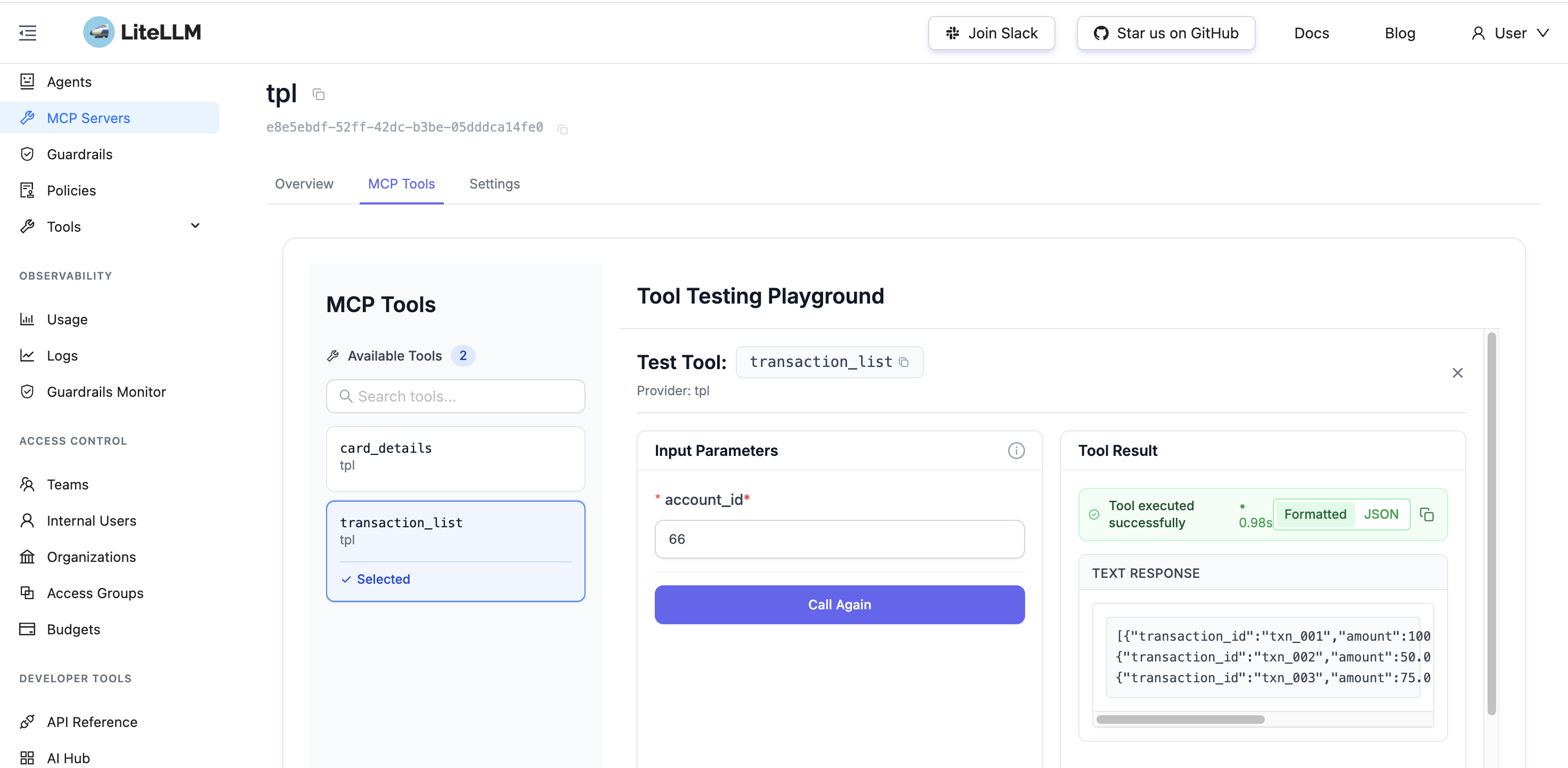Copy the server ID e8e5ebdf
The width and height of the screenshot is (1568, 768).
(563, 129)
